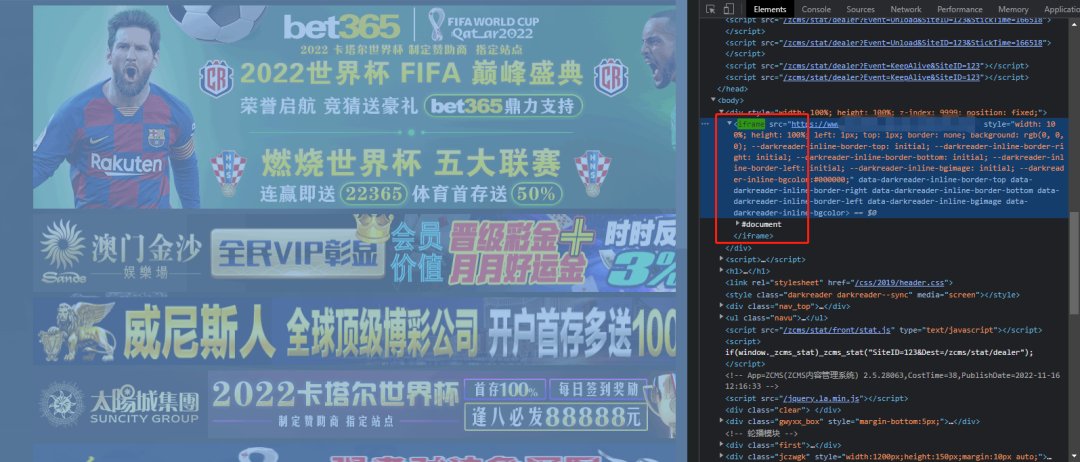Open the 澳门金沙 Sands casino banner
Image resolution: width=1080 pixels, height=462 pixels.
click(354, 252)
